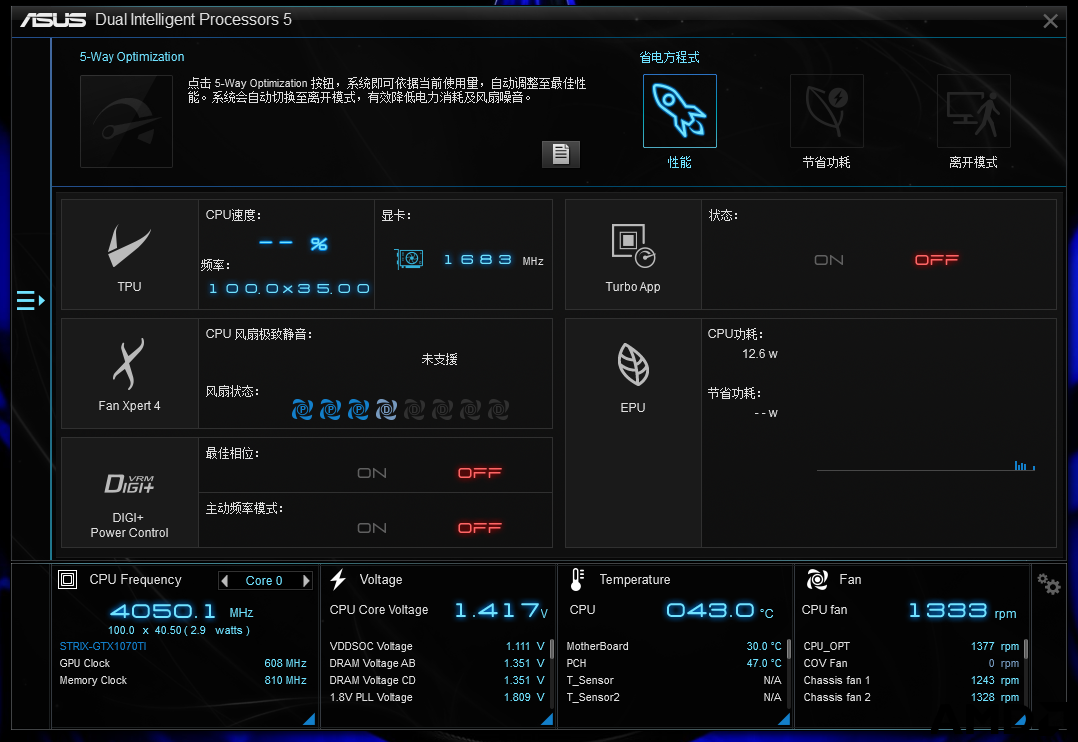
Task: Click the 5-Way Optimization speedometer button
Action: click(x=126, y=121)
